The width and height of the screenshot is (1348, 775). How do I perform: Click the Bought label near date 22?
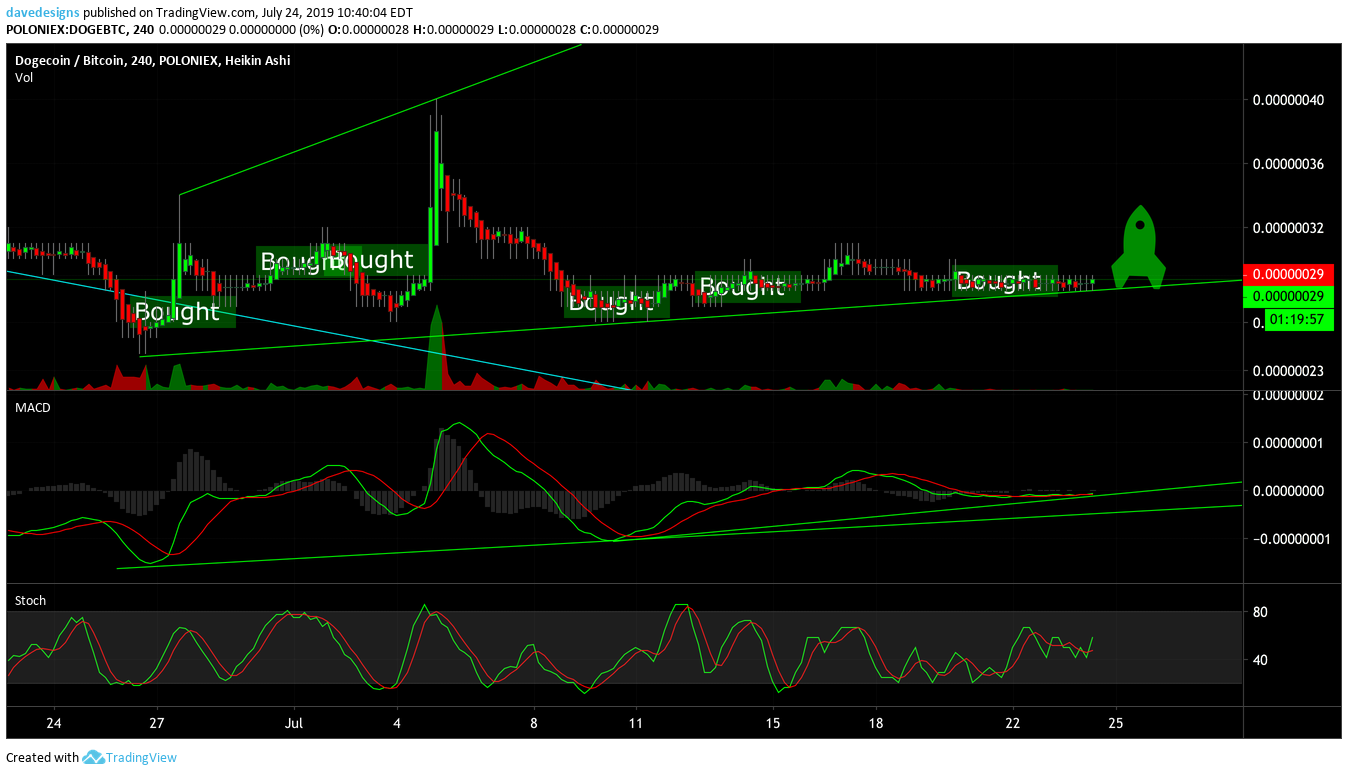click(x=1004, y=280)
